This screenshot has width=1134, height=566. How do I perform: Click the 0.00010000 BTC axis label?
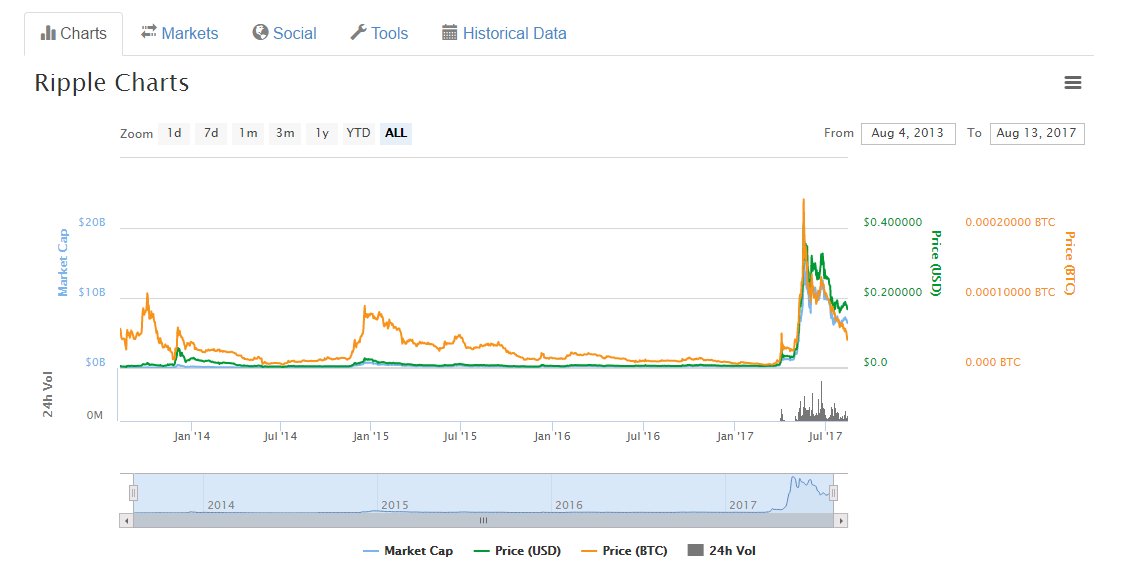tap(1010, 292)
